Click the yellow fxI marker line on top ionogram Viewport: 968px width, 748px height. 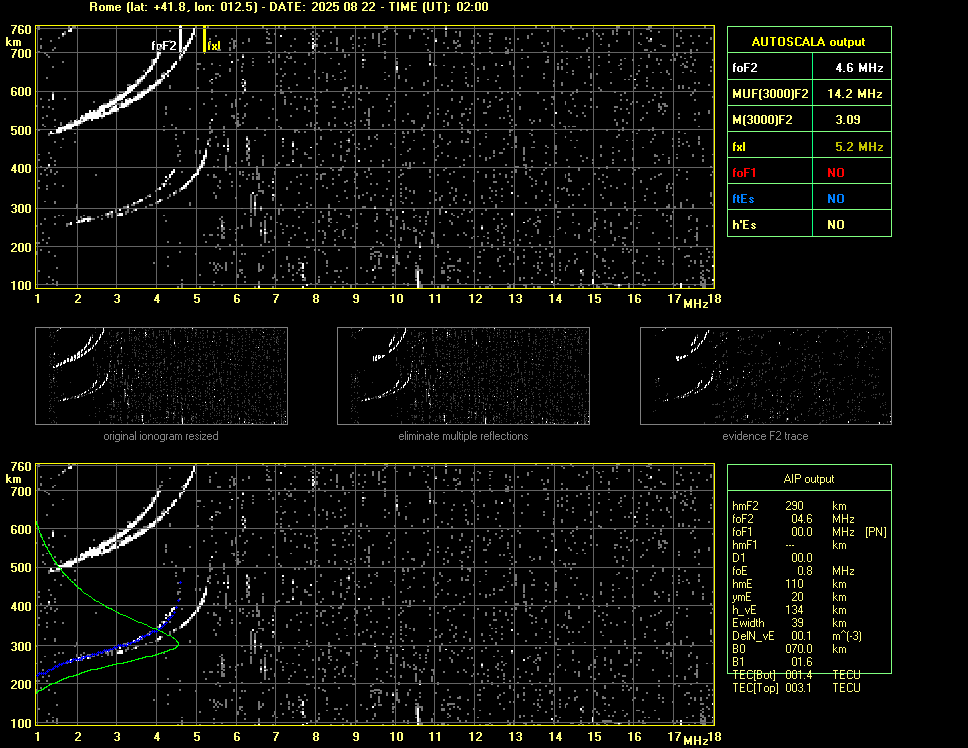(204, 39)
